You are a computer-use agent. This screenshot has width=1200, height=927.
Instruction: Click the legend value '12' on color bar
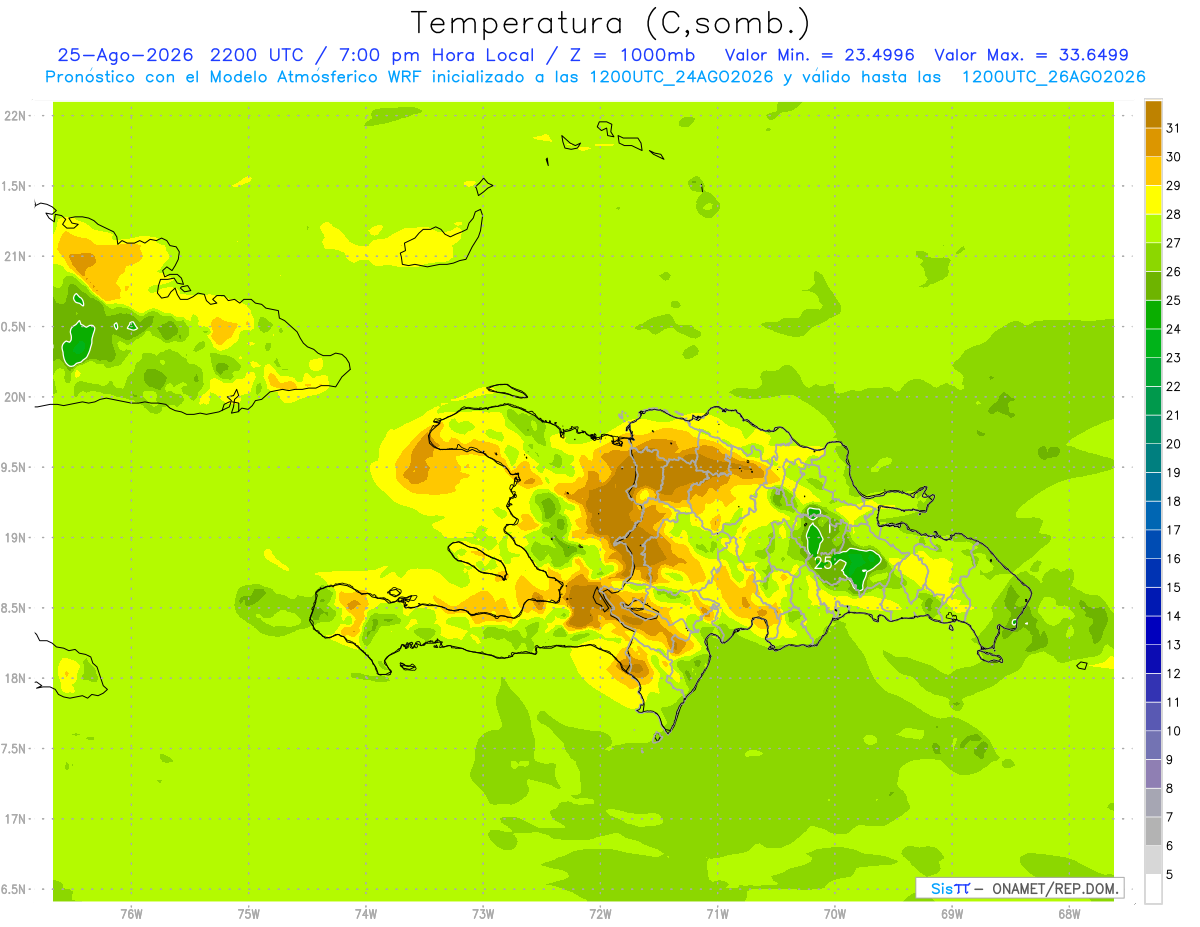coord(1173,674)
